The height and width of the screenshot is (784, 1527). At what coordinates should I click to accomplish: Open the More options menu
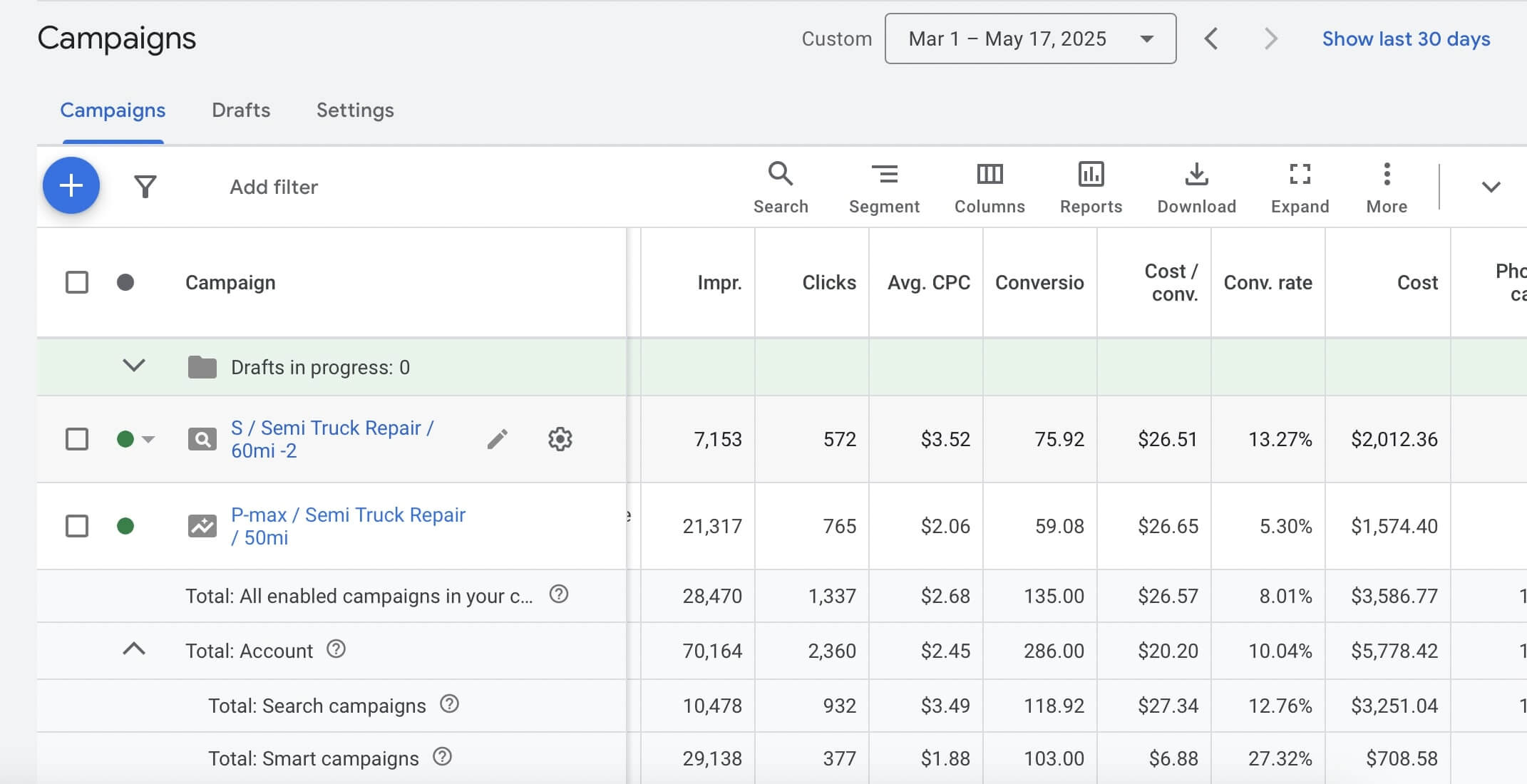[1387, 188]
